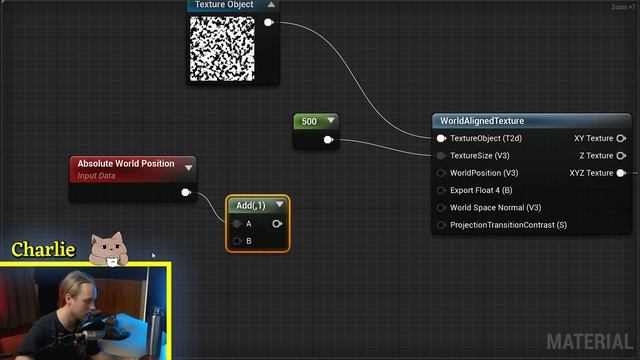Select the Texture Object node title
Screen dimensions: 640x360
click(224, 4)
